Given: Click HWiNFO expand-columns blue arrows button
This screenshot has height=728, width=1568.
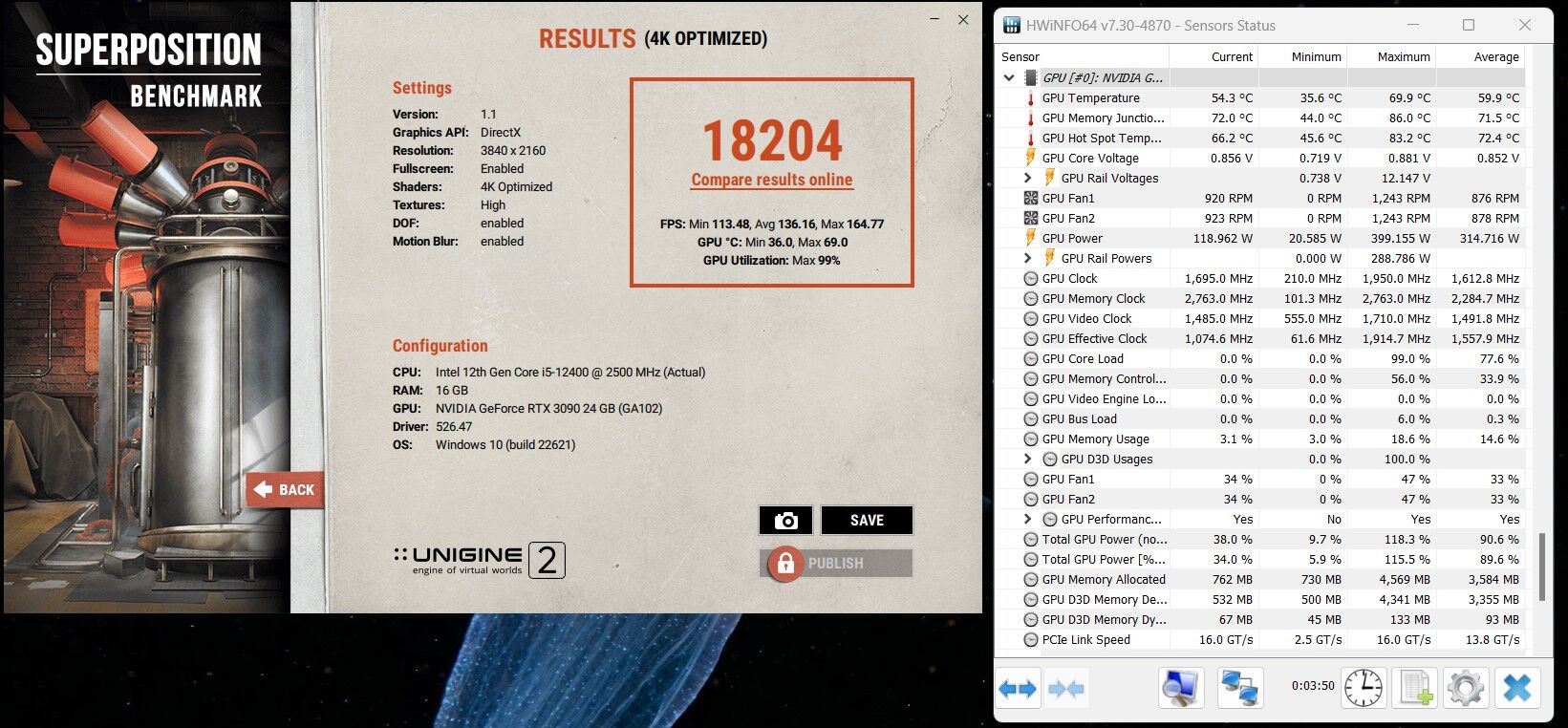Looking at the screenshot, I should click(1019, 688).
